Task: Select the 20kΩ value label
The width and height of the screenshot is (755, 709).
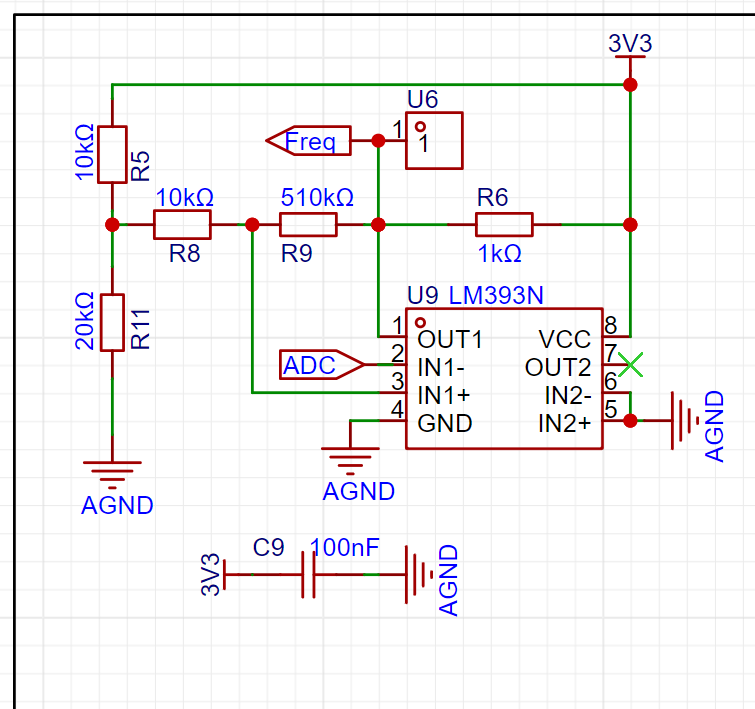Action: pos(85,321)
